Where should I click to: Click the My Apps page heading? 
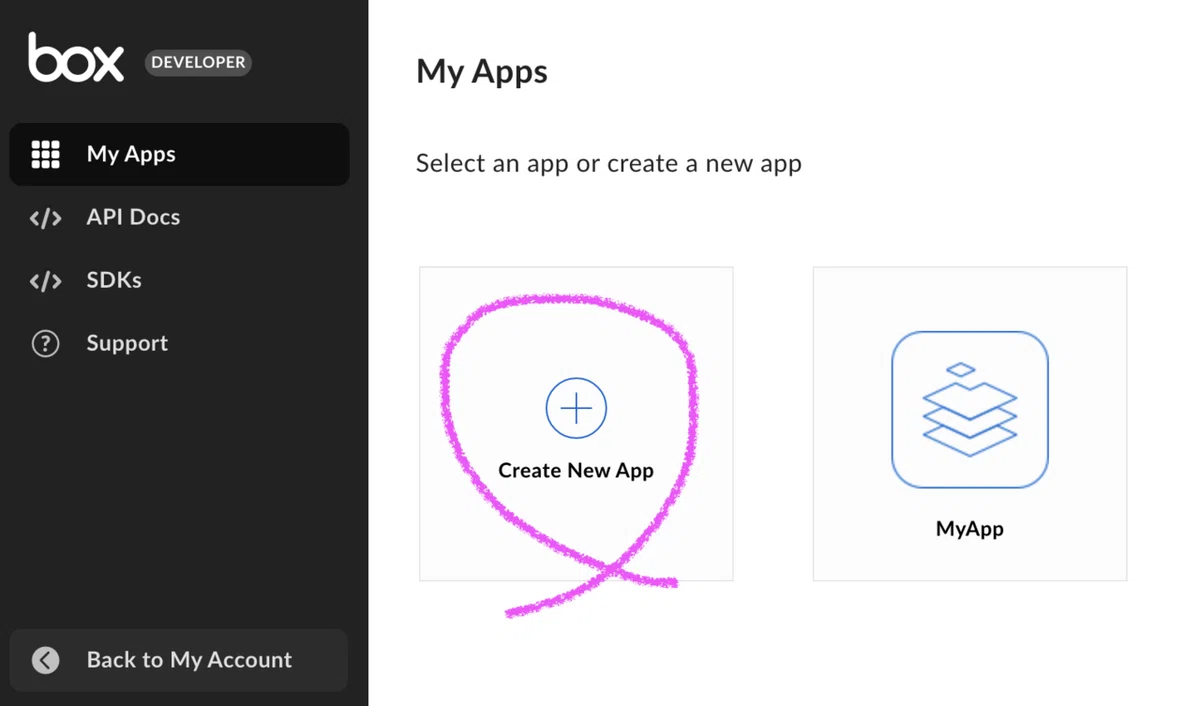[482, 72]
